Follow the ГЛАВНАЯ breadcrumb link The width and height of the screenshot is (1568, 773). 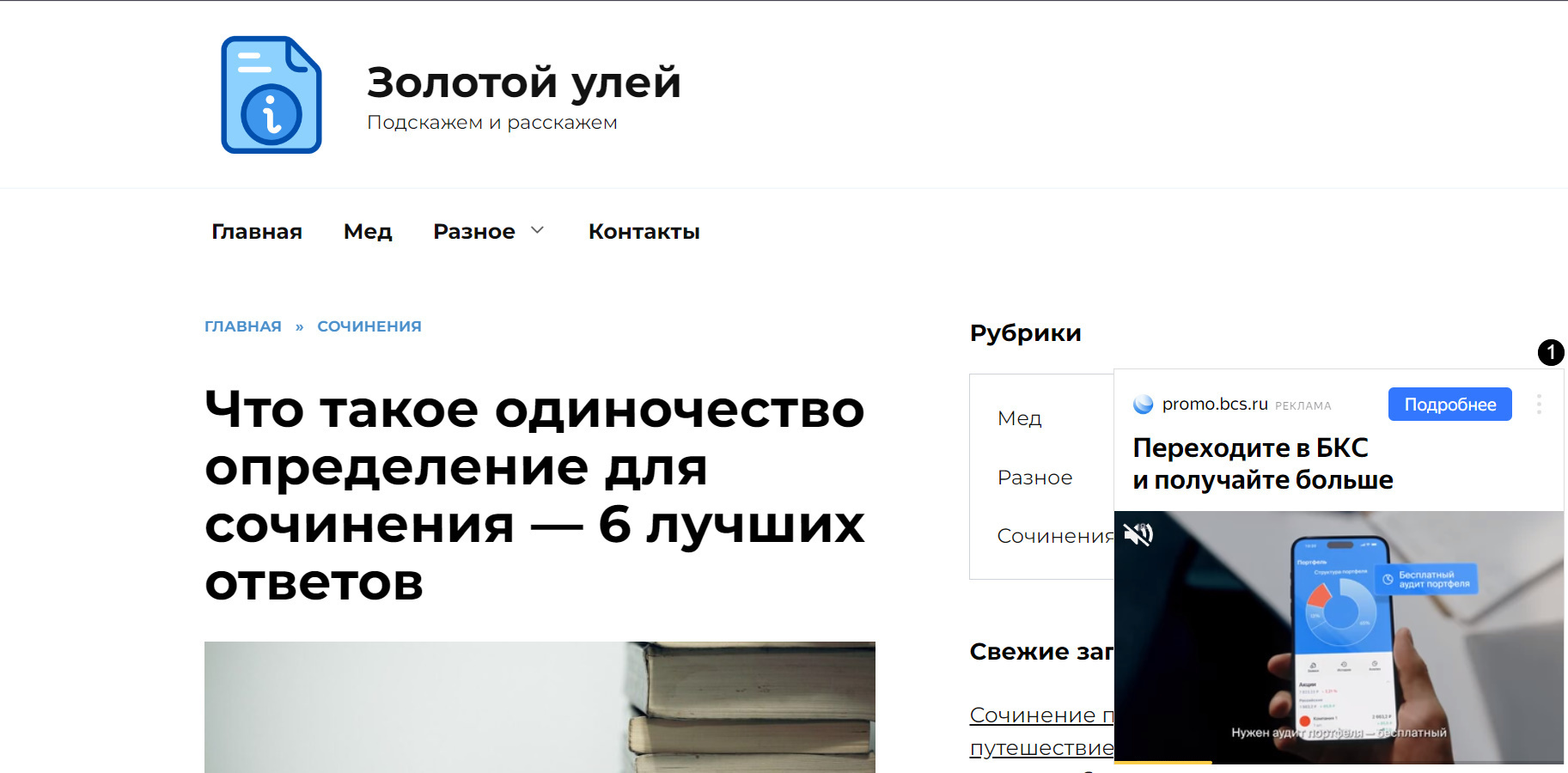point(242,326)
